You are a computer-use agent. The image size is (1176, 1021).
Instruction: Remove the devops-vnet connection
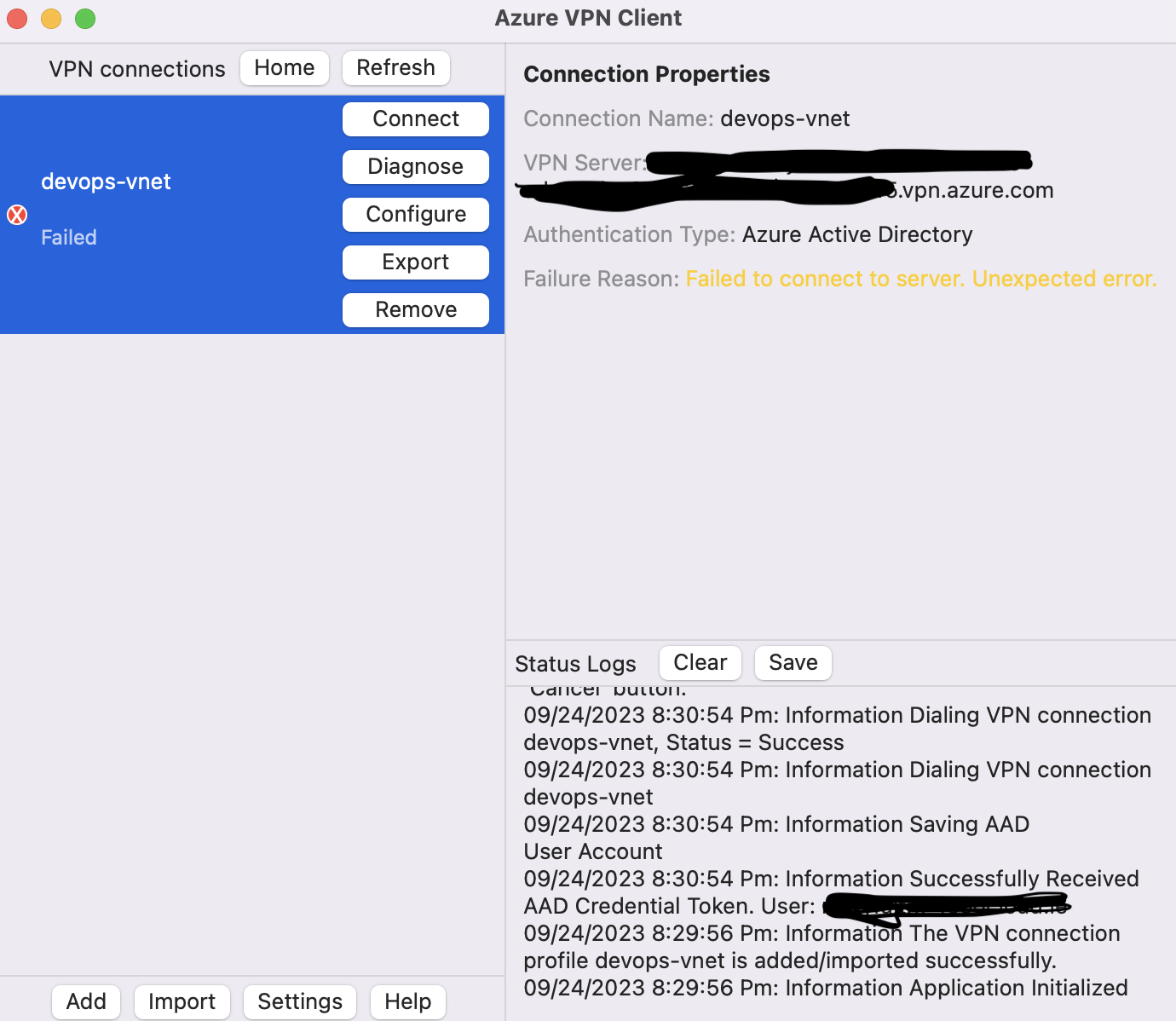[x=416, y=310]
